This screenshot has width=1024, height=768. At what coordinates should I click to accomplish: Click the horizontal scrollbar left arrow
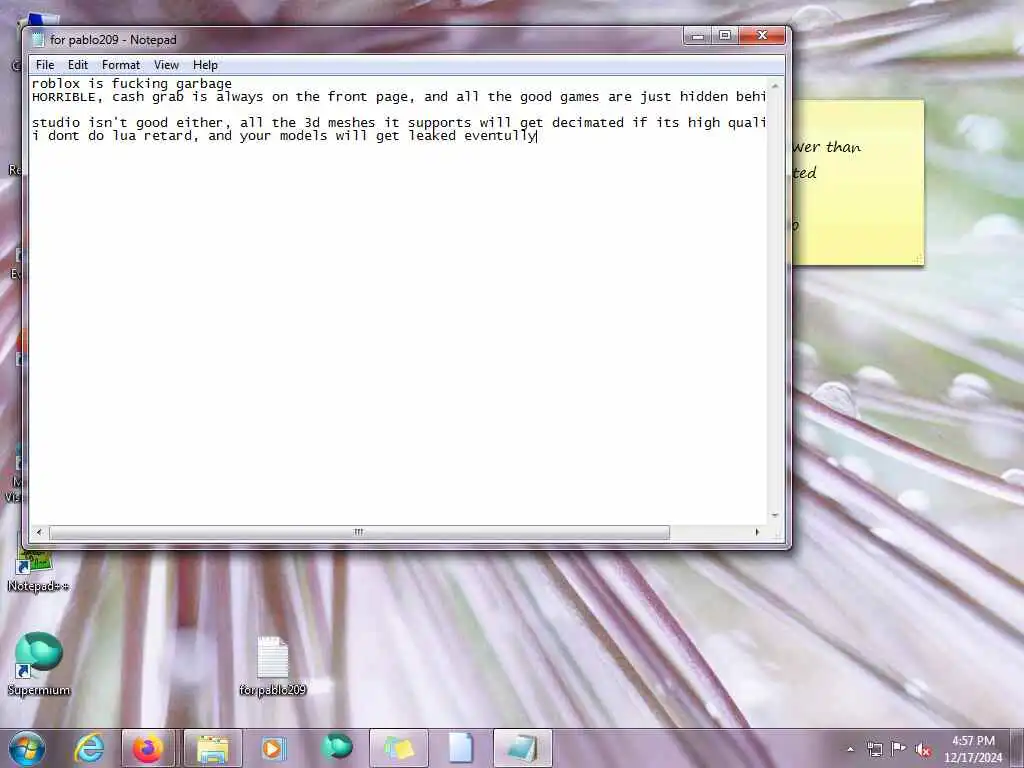click(39, 532)
